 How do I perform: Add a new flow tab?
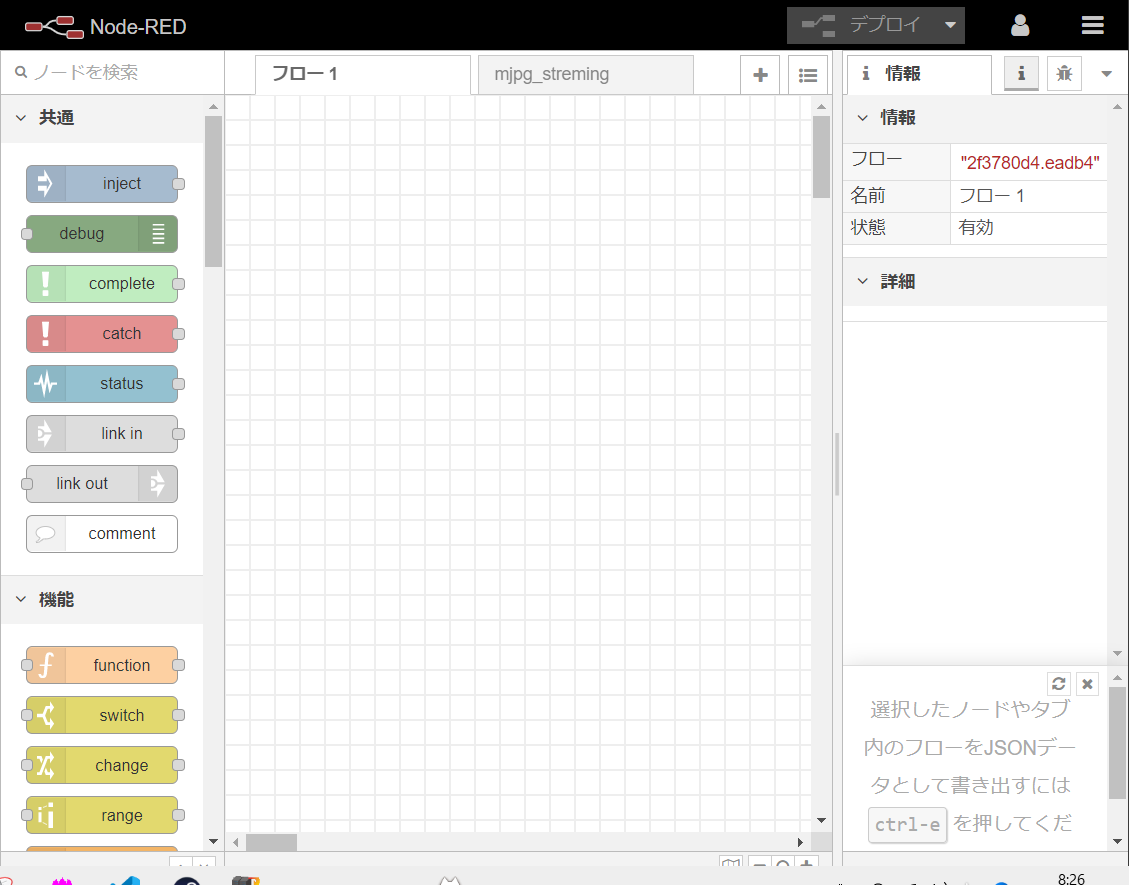[x=760, y=75]
